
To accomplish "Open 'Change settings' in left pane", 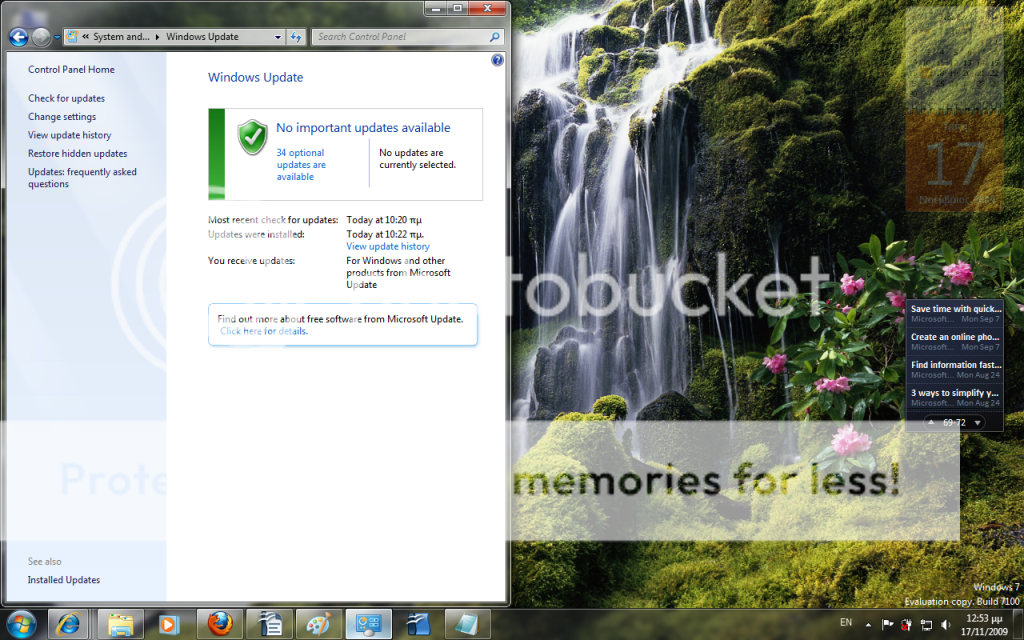I will click(62, 117).
